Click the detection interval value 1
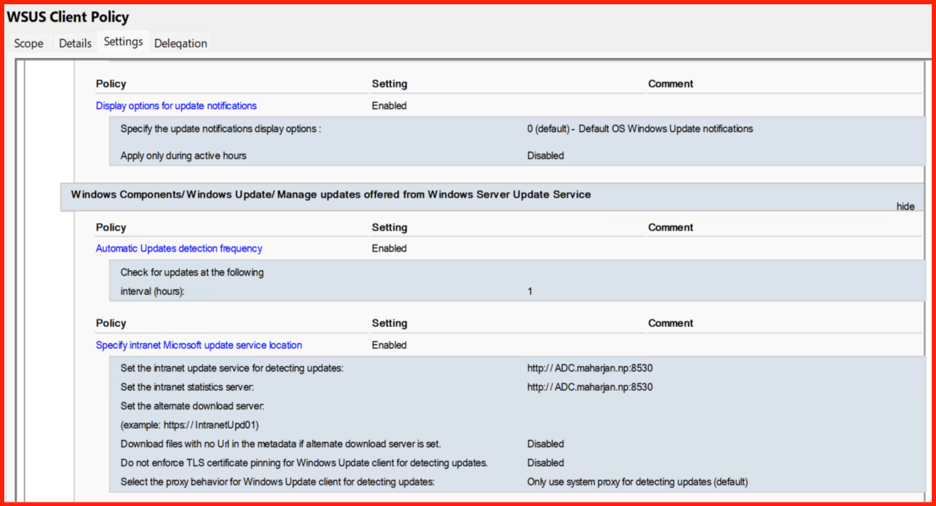Image resolution: width=936 pixels, height=506 pixels. [x=529, y=291]
